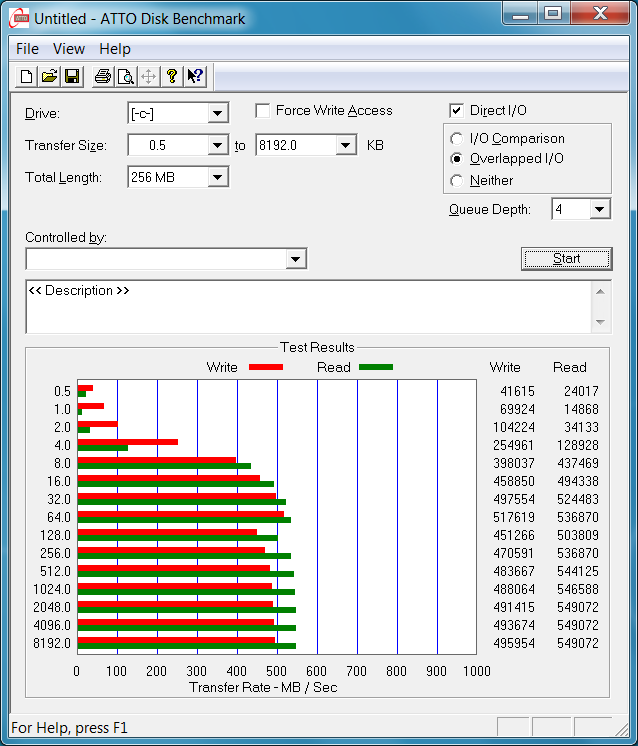Open the Drive selection dropdown
This screenshot has width=638, height=746.
[218, 113]
